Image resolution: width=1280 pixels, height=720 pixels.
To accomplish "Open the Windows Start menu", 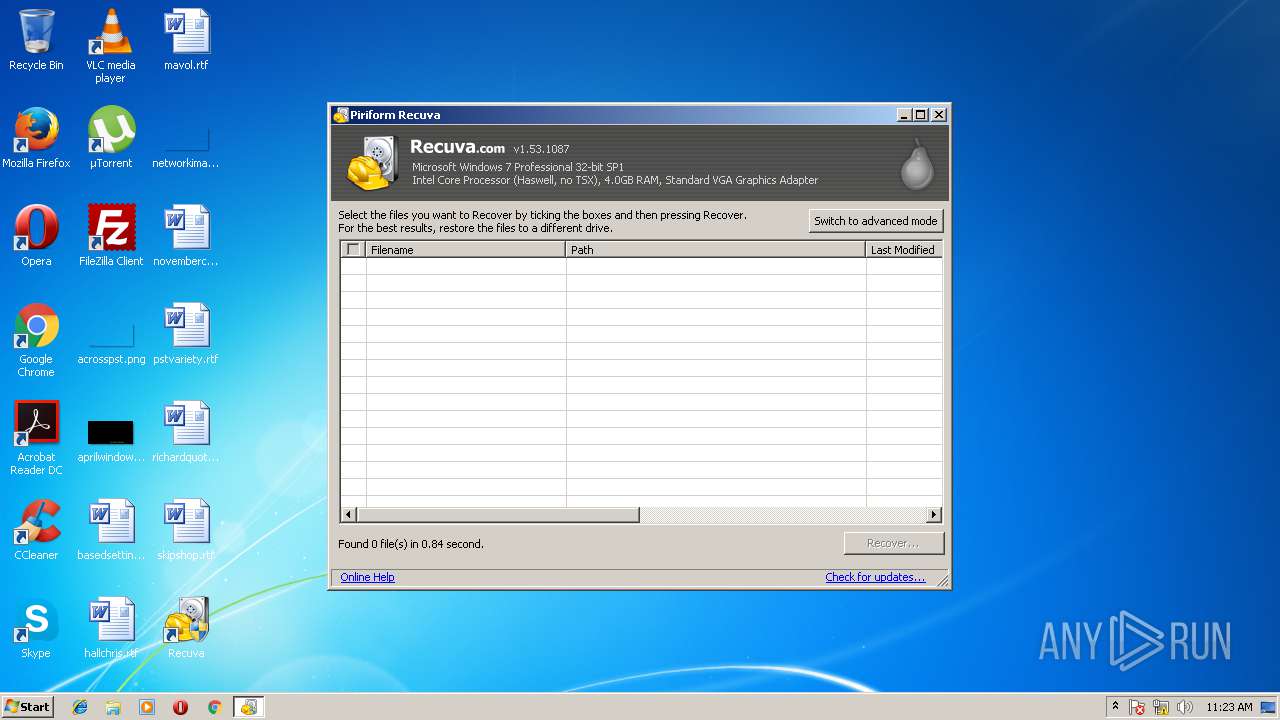I will pyautogui.click(x=27, y=707).
